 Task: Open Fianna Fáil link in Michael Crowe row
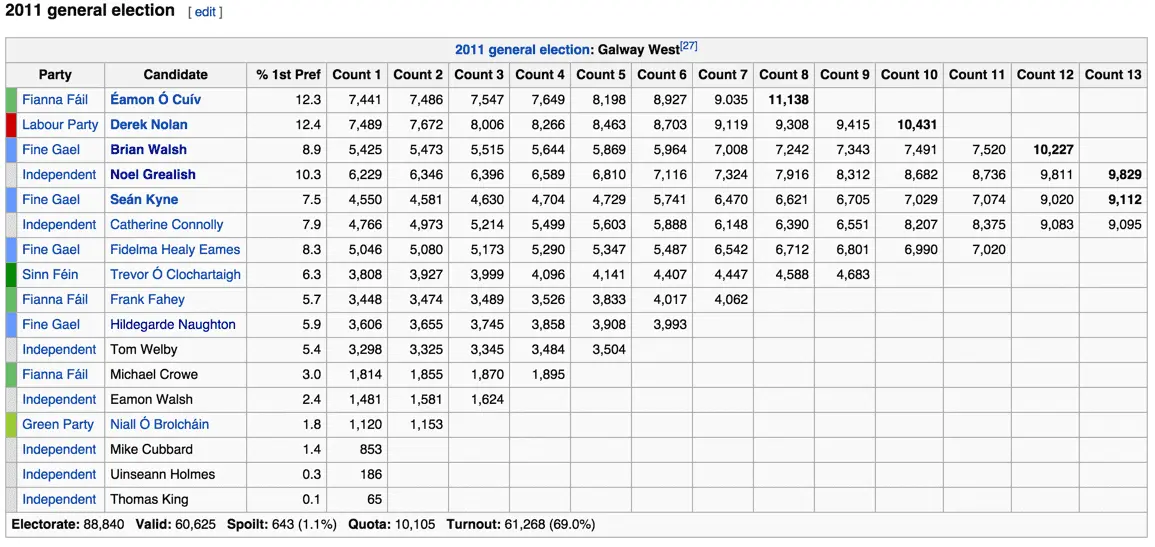55,374
